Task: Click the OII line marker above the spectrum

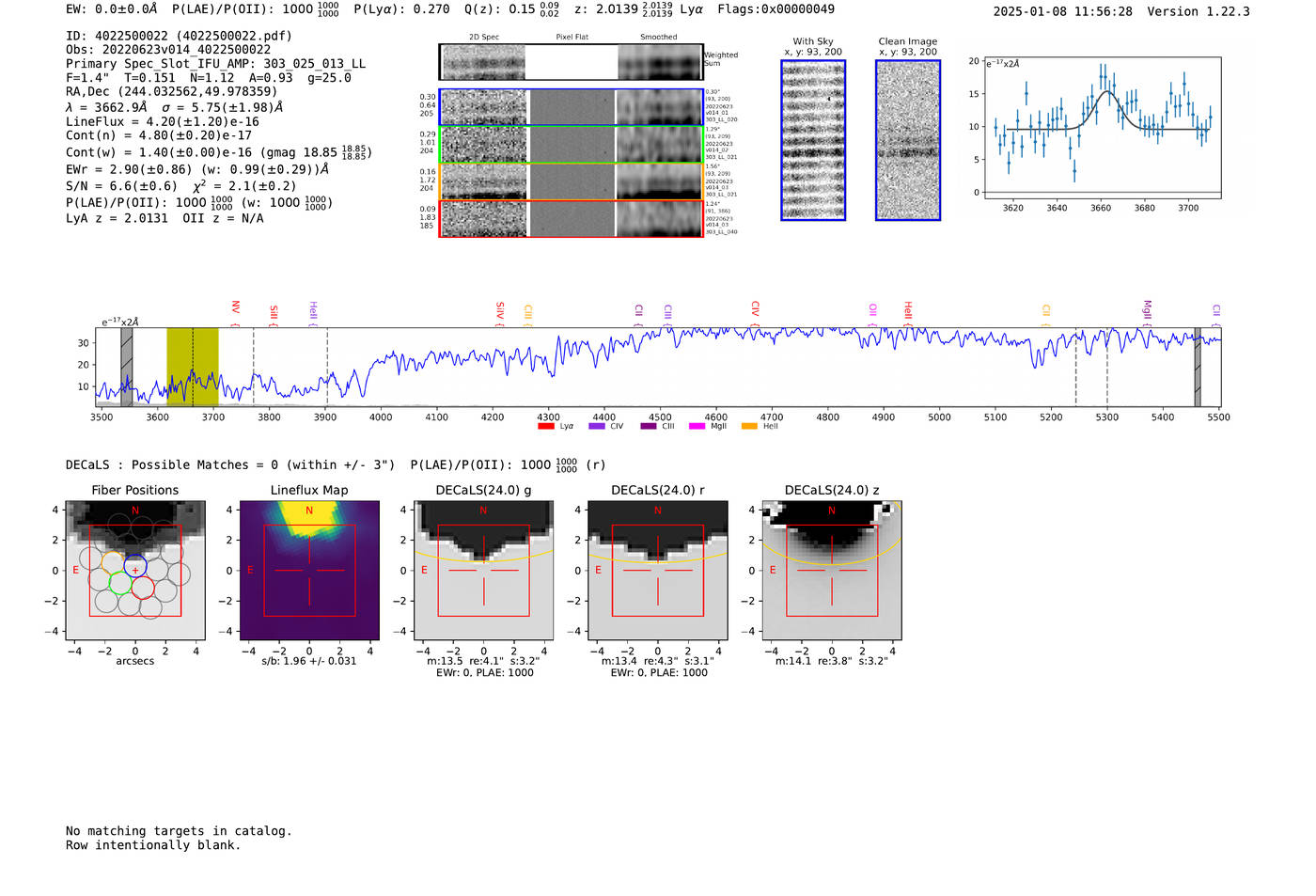Action: [873, 310]
